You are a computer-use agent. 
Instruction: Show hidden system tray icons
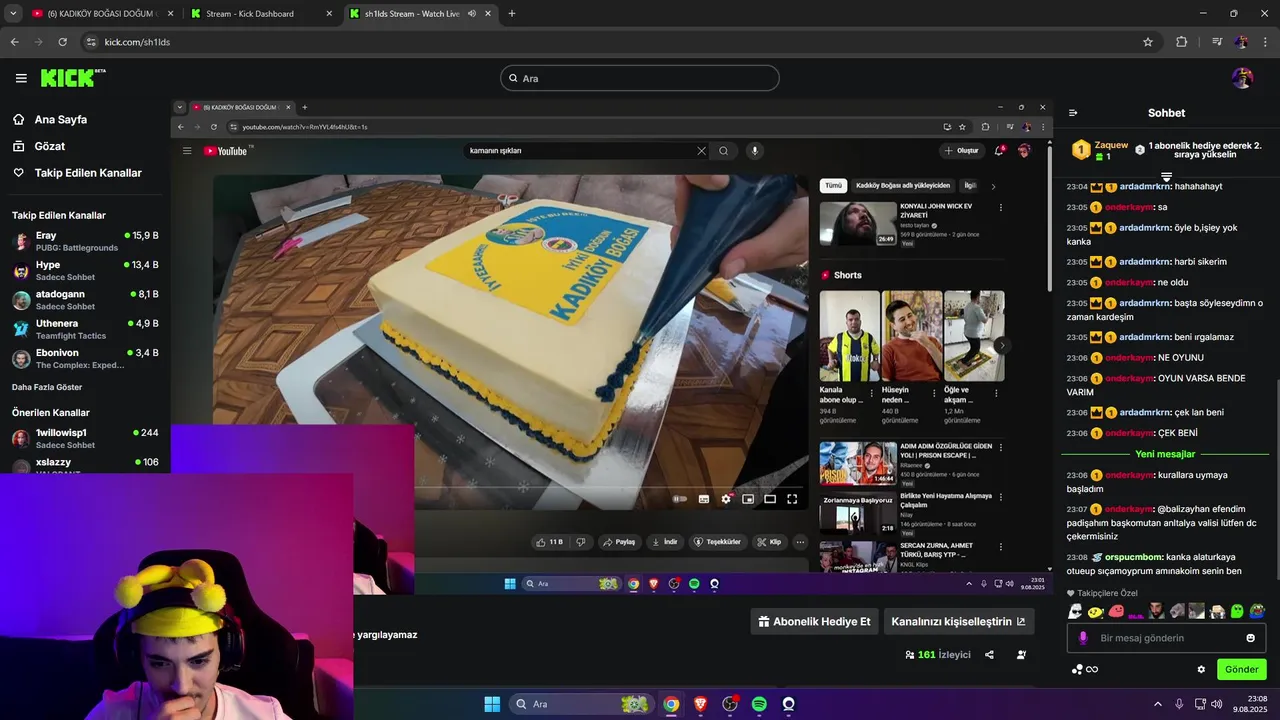coord(1157,704)
